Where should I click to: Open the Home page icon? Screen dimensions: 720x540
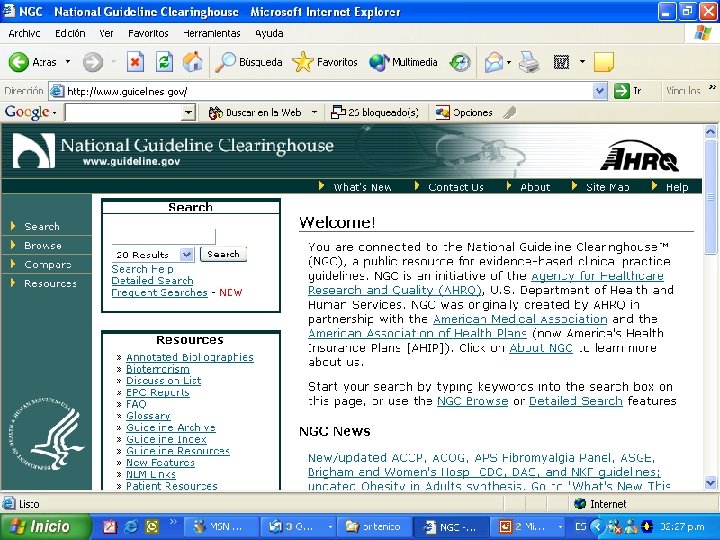pyautogui.click(x=192, y=62)
